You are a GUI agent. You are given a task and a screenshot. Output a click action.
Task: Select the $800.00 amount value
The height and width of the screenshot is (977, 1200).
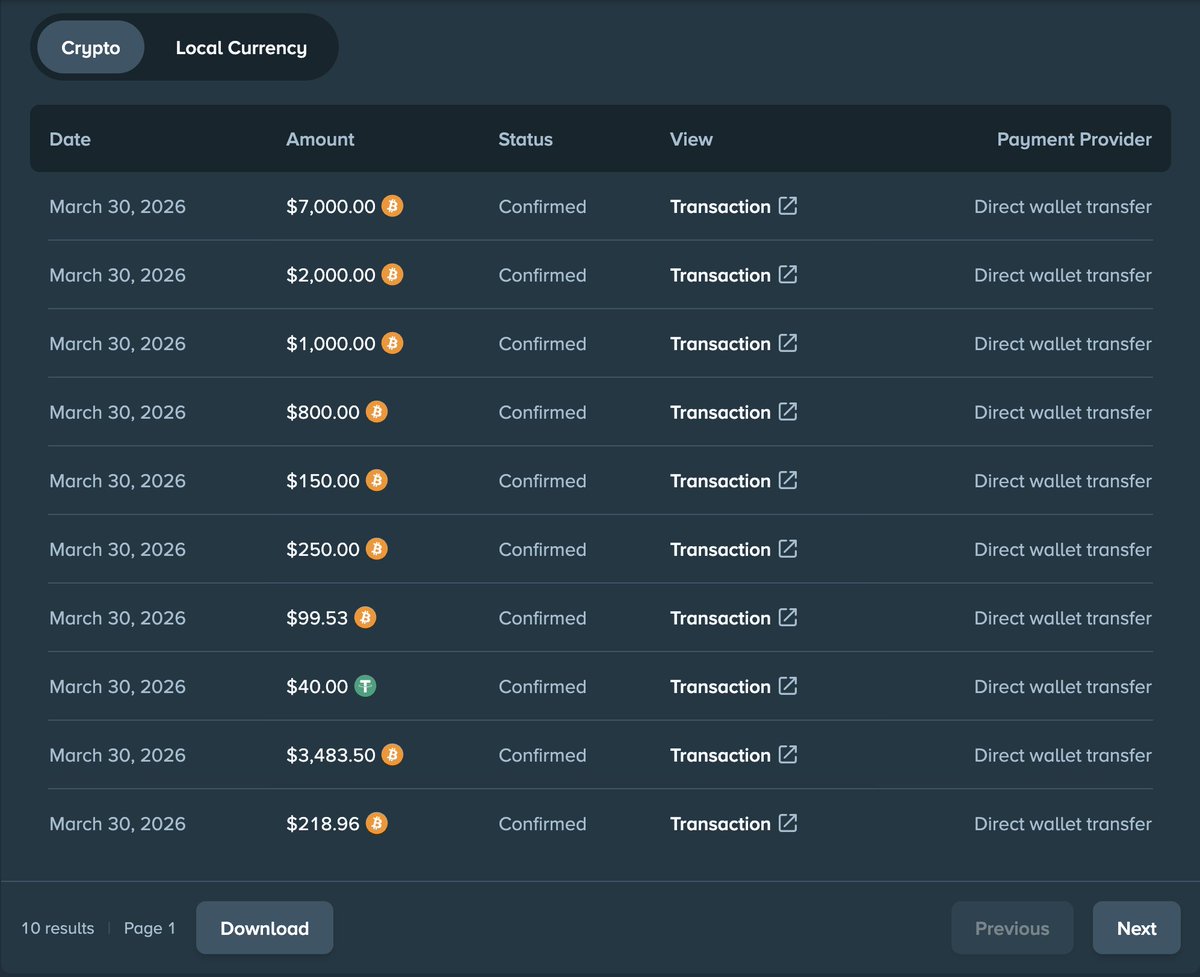[323, 412]
